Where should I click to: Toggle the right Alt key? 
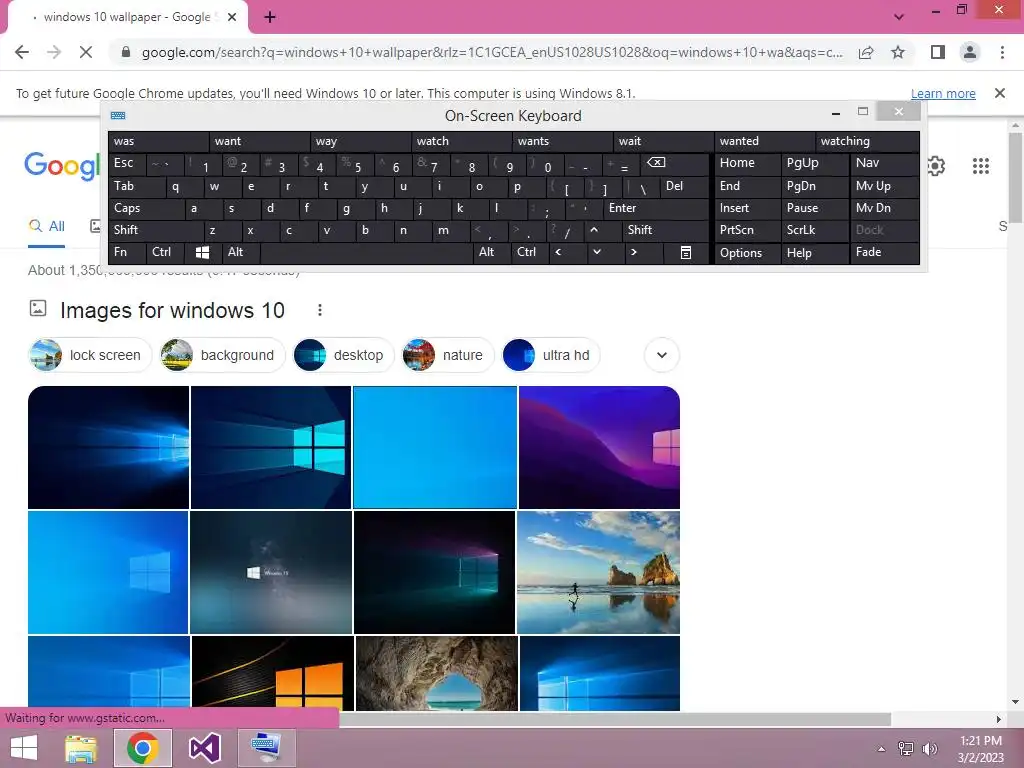(x=492, y=252)
